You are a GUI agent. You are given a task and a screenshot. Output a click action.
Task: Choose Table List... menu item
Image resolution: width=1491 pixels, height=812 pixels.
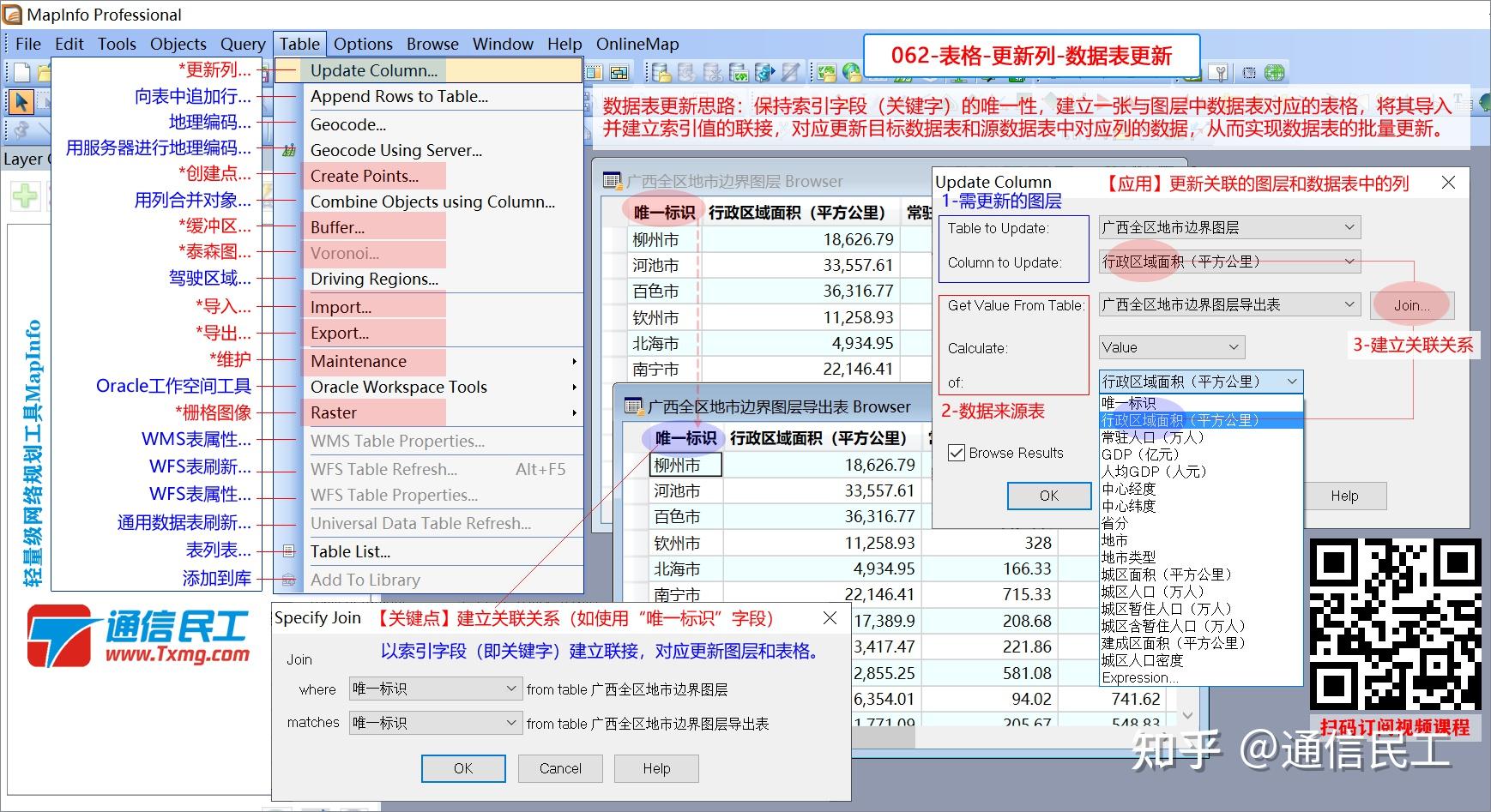pos(428,551)
